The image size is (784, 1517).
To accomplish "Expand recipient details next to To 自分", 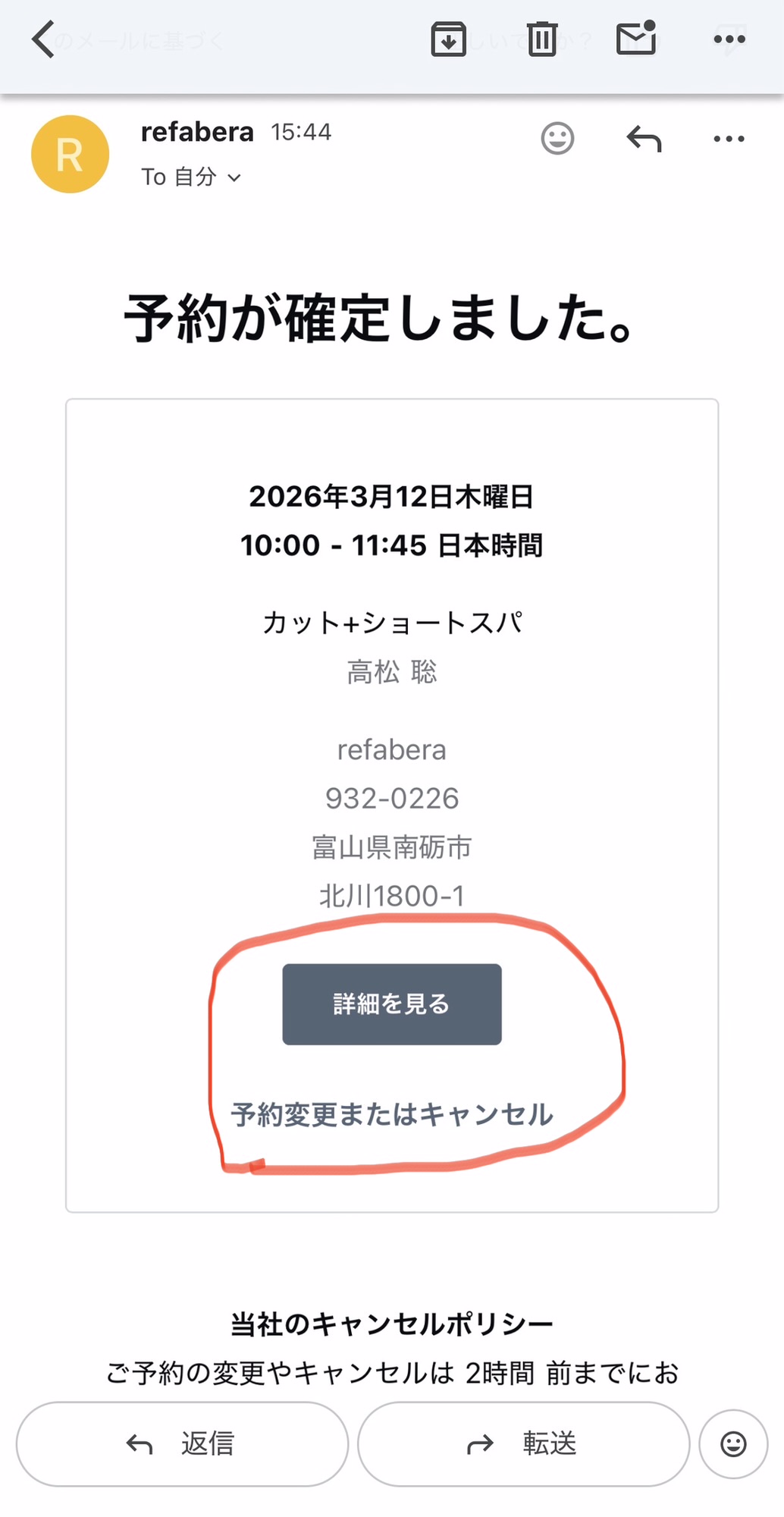I will tap(234, 177).
